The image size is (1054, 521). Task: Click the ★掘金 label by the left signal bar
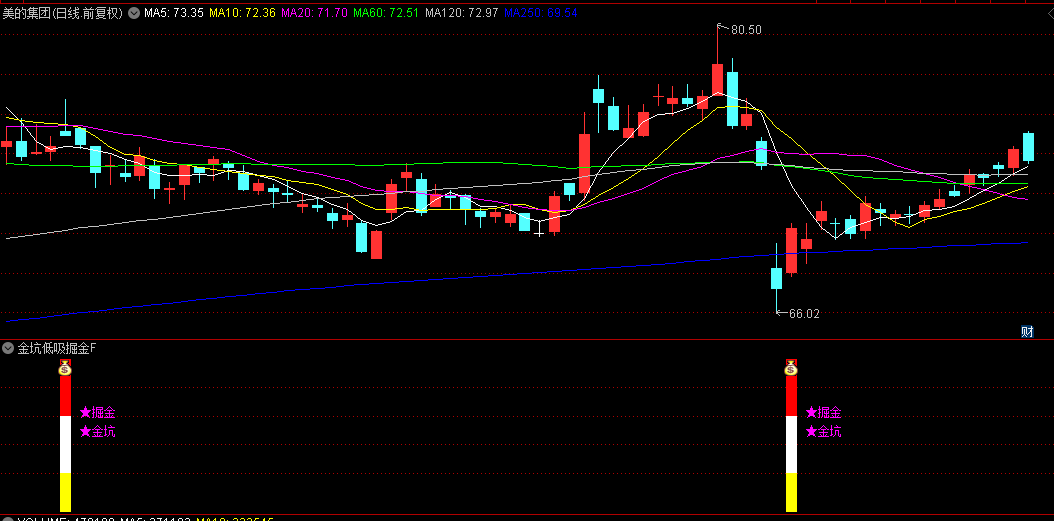click(x=97, y=412)
